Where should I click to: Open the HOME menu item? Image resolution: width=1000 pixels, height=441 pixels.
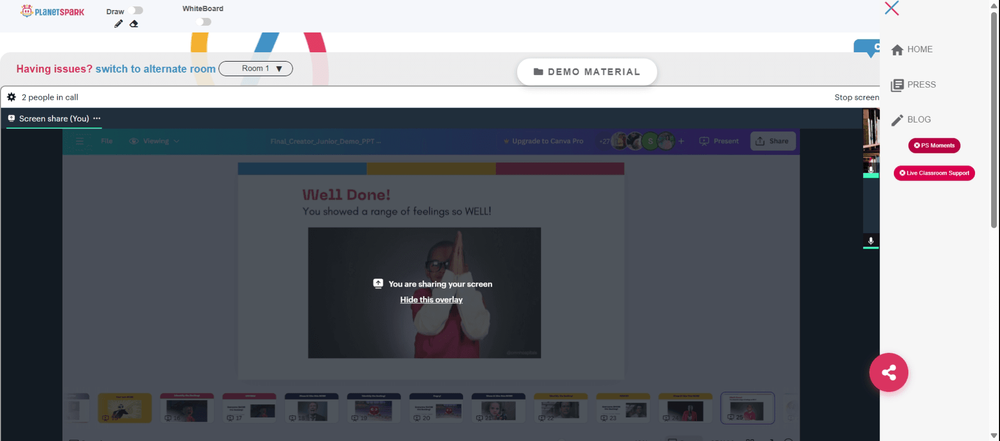pyautogui.click(x=920, y=49)
